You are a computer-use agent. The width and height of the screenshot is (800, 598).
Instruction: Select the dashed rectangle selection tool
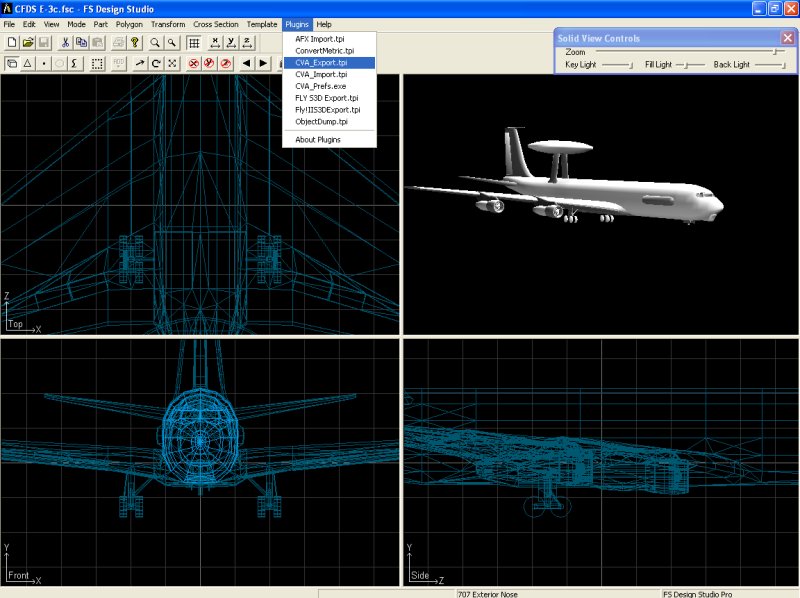click(97, 63)
